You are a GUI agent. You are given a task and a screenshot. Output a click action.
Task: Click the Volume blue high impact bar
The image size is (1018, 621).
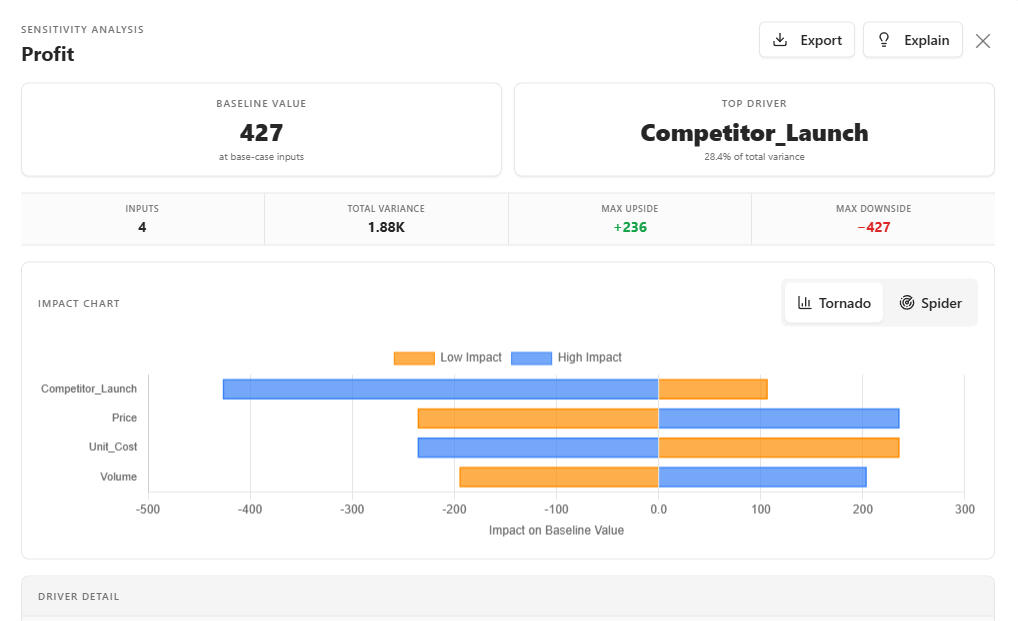tap(762, 477)
